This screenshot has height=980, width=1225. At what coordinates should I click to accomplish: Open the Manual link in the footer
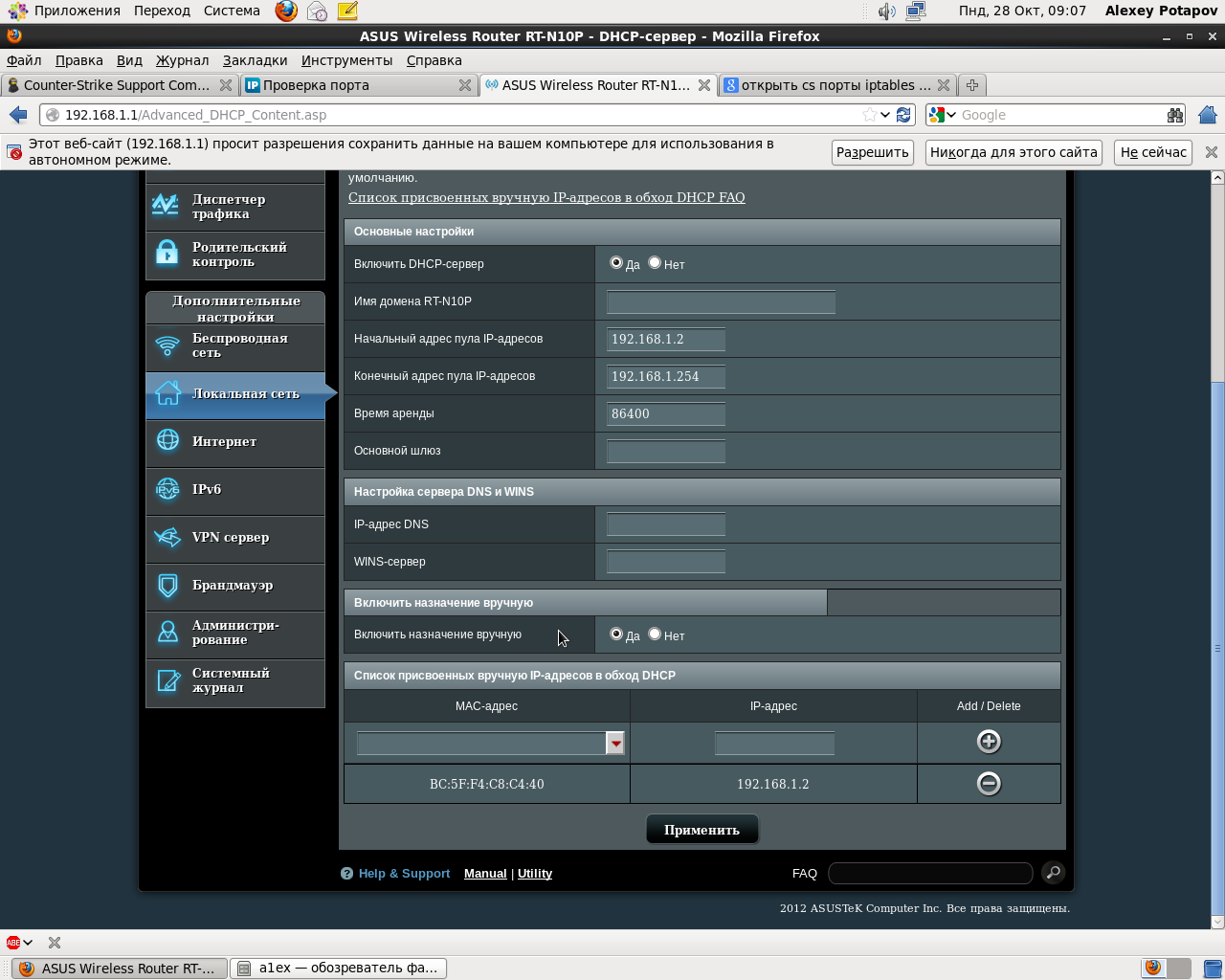pos(485,873)
